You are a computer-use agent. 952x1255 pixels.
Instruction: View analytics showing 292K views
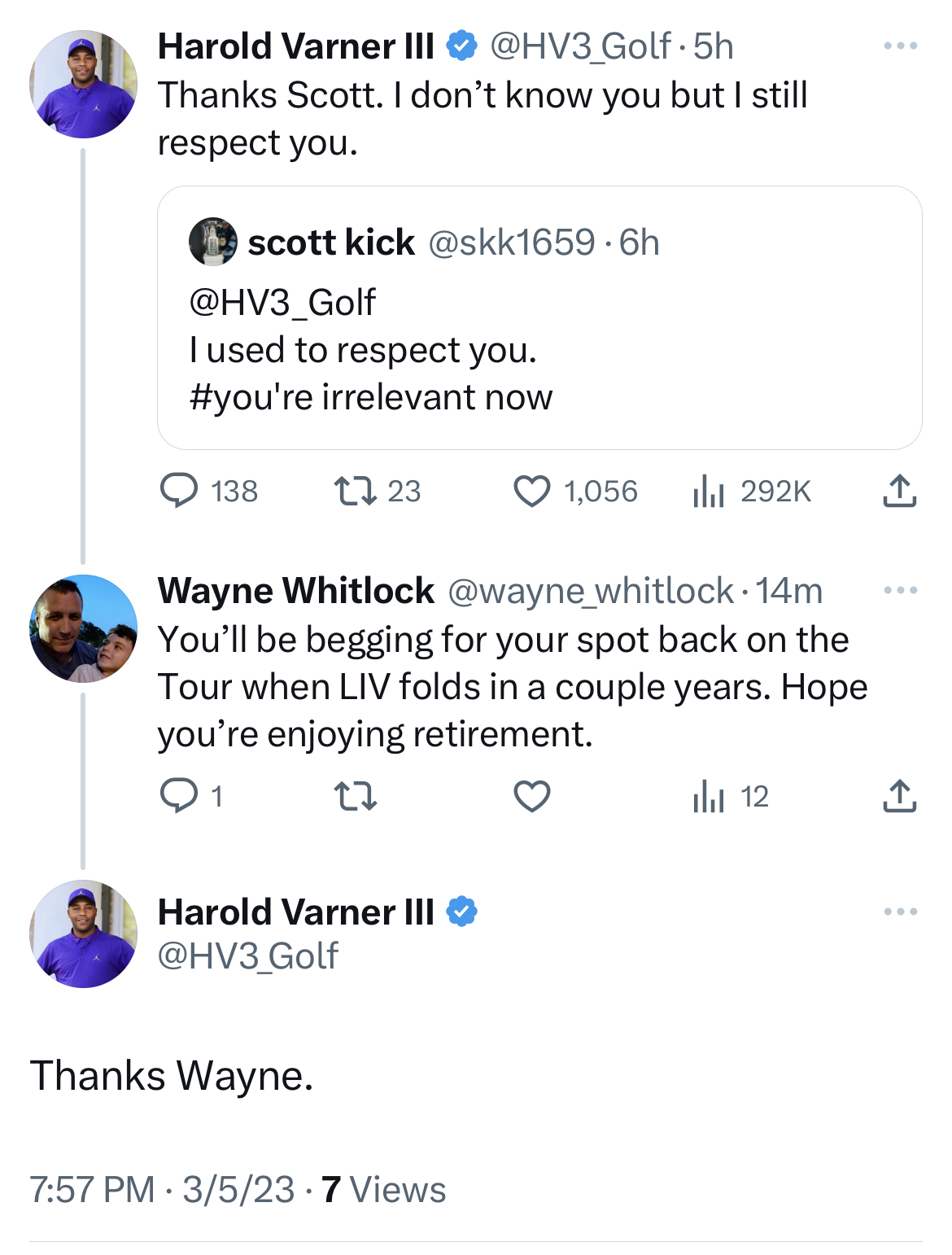[x=709, y=492]
